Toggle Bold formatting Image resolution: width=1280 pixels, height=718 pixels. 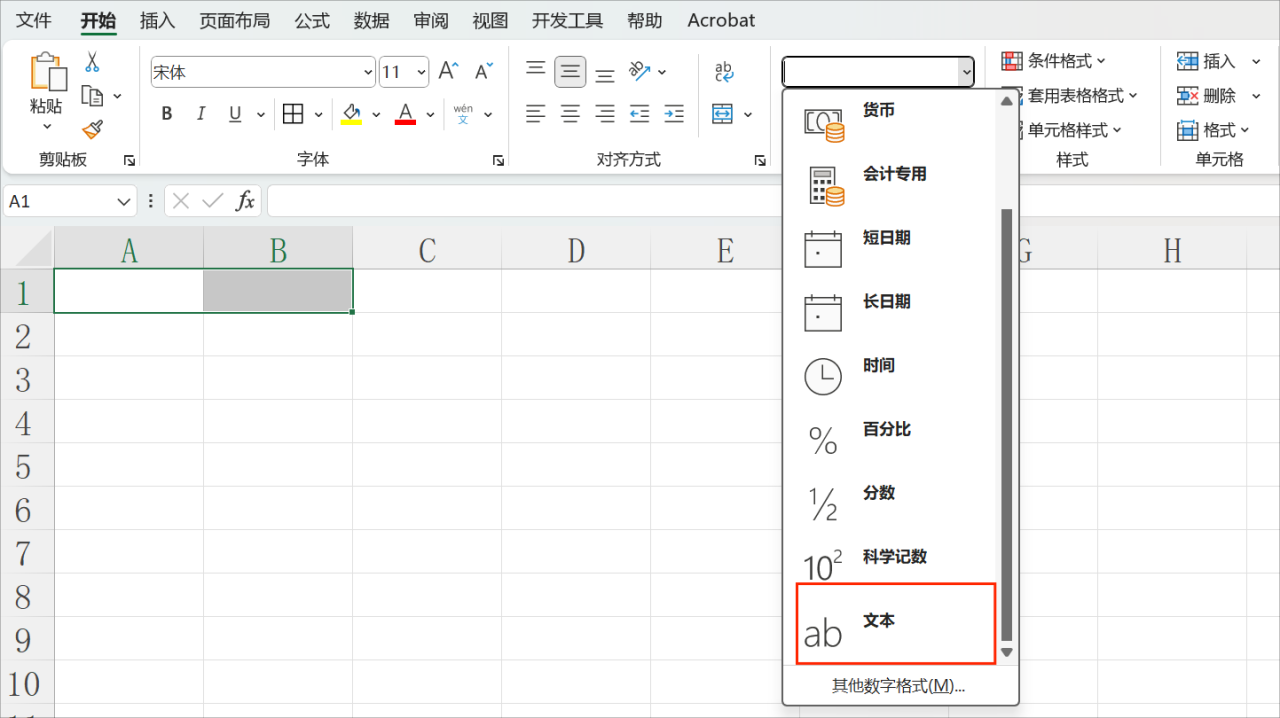pos(167,114)
